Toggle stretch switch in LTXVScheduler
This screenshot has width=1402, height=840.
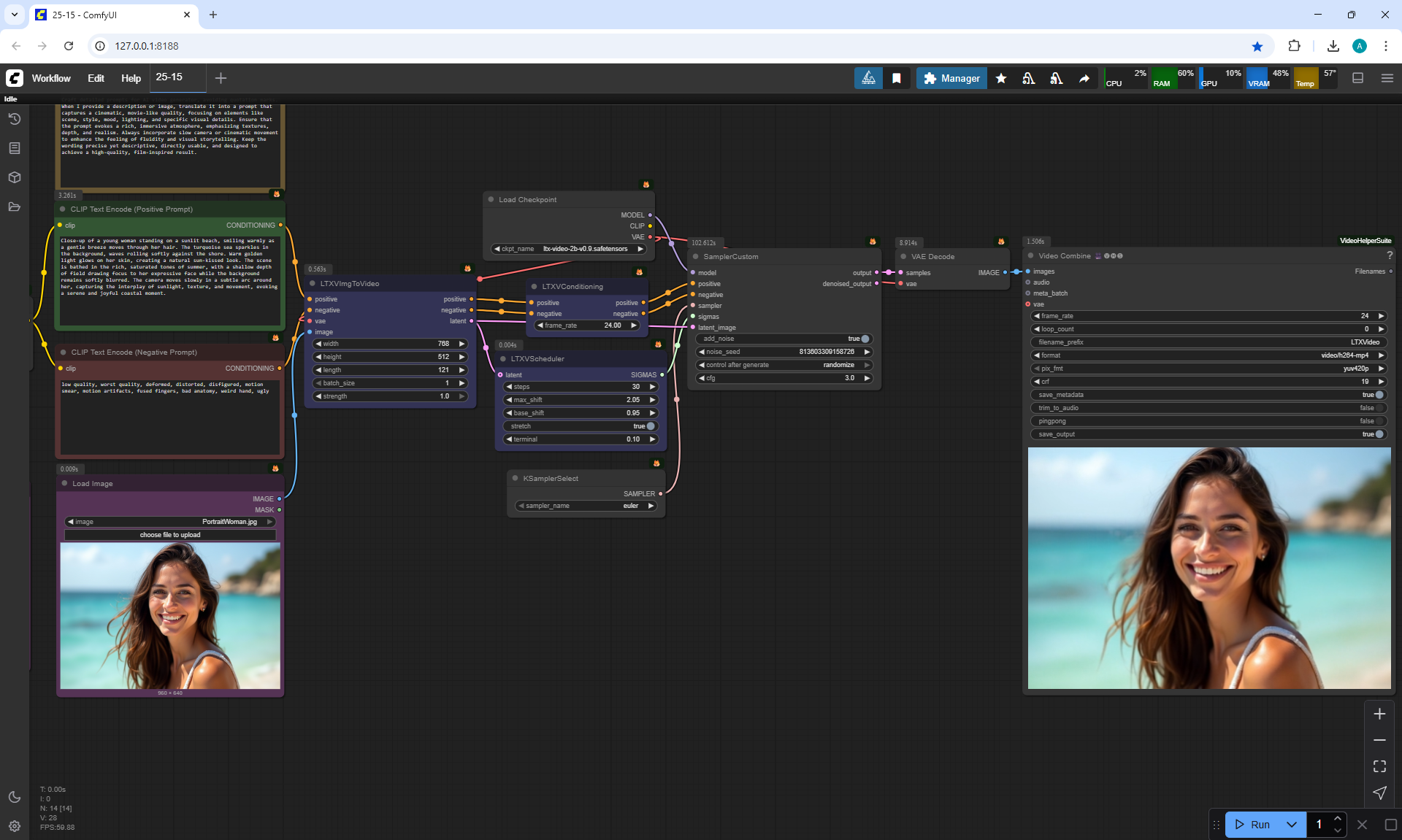[x=650, y=426]
